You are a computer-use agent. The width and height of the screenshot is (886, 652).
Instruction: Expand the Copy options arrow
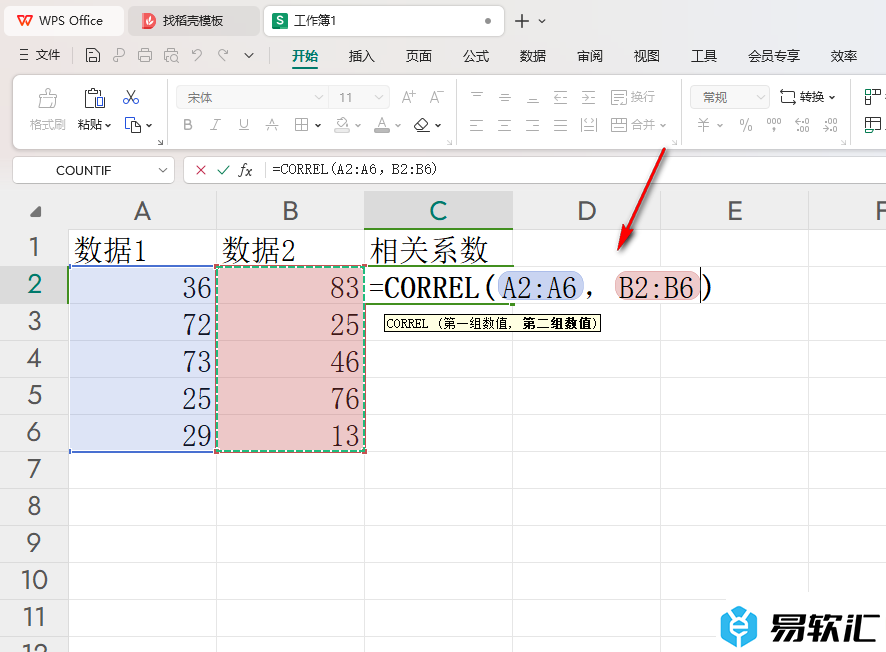point(149,125)
